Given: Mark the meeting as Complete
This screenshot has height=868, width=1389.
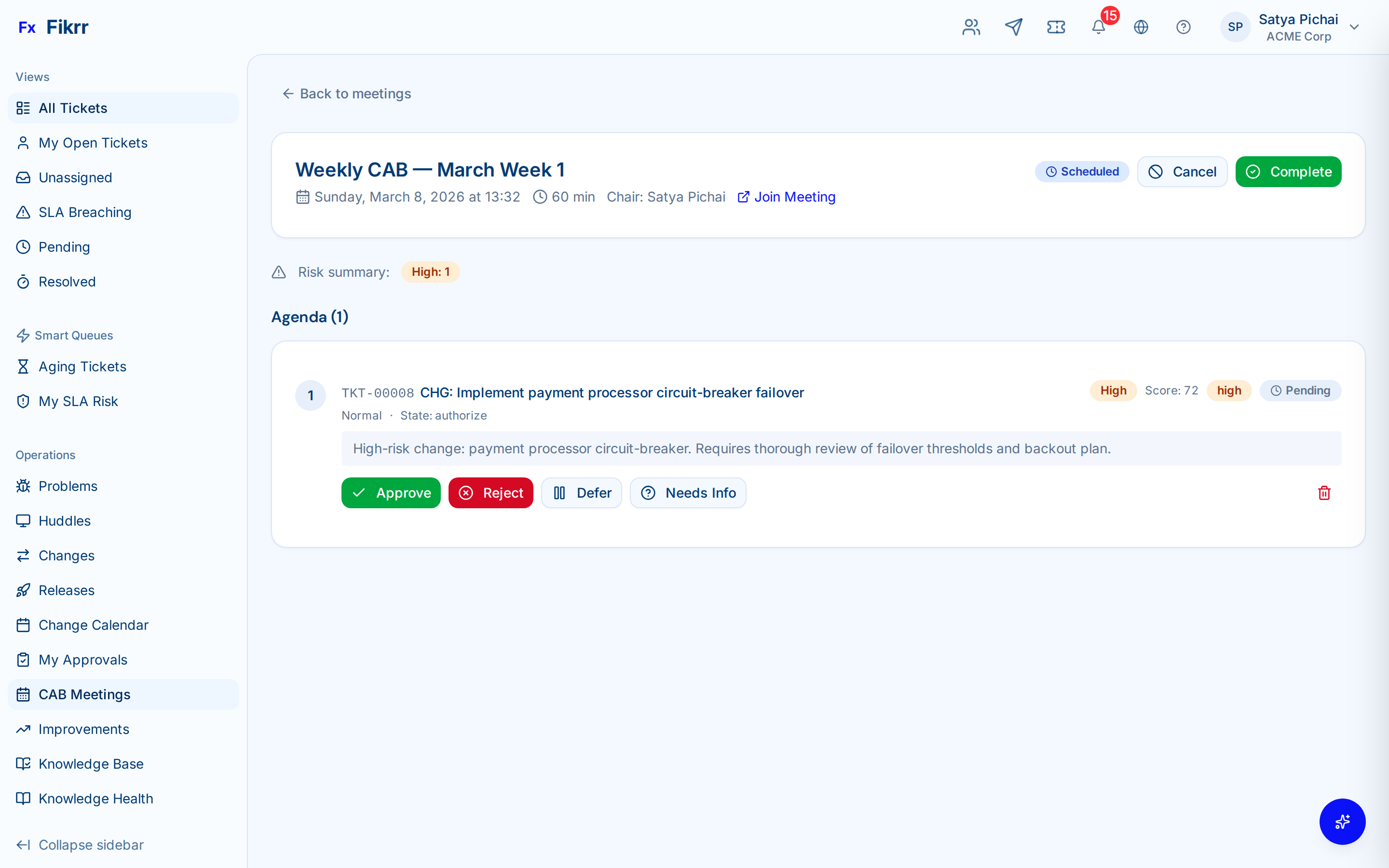Looking at the screenshot, I should (1289, 171).
